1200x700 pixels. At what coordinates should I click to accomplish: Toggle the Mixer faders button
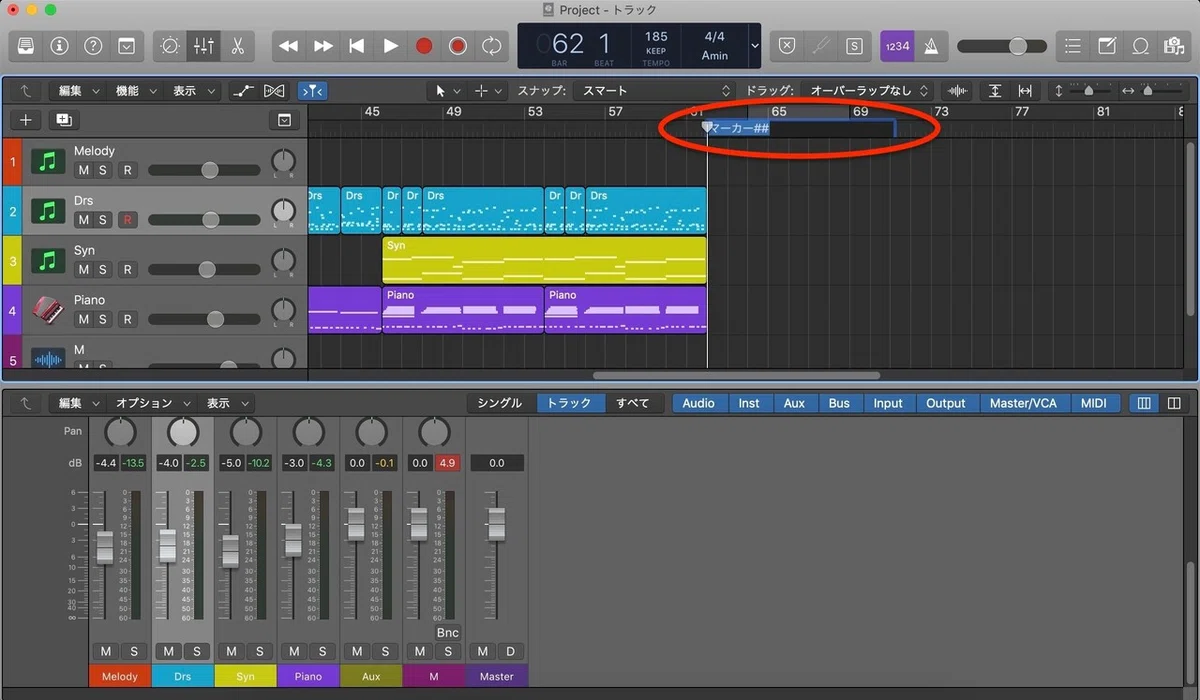click(204, 46)
